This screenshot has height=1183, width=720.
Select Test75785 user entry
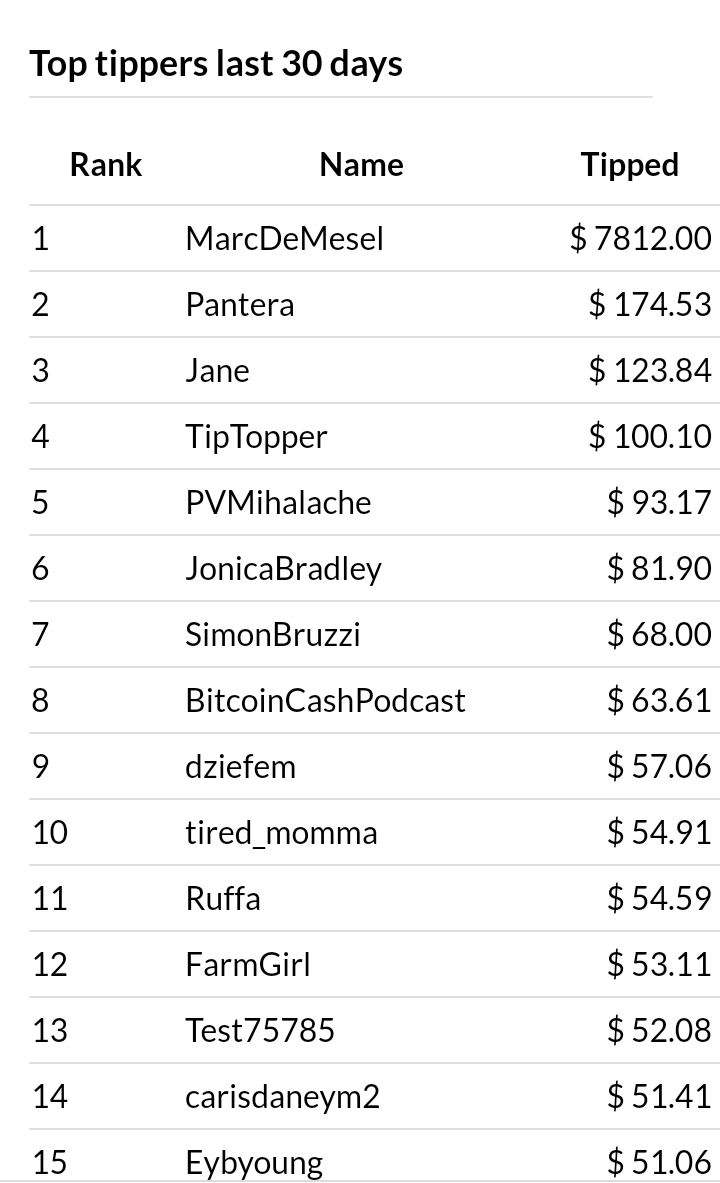260,1031
